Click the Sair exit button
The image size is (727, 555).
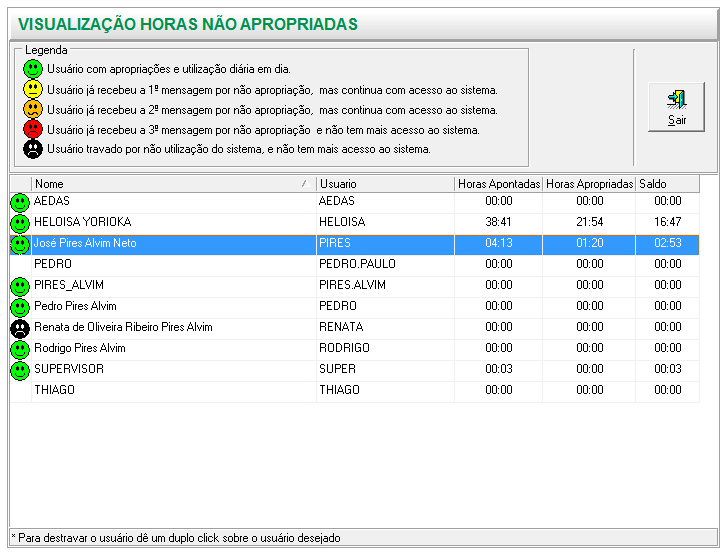(x=676, y=107)
